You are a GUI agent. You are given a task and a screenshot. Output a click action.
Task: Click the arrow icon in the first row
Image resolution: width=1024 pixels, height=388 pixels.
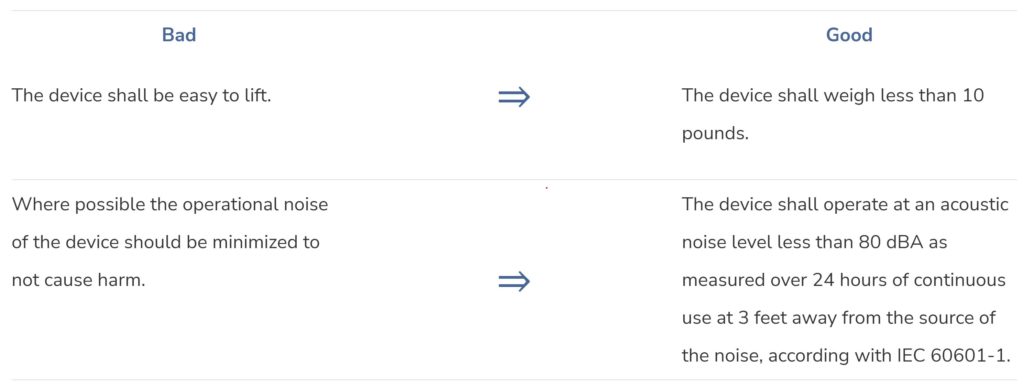tap(514, 98)
